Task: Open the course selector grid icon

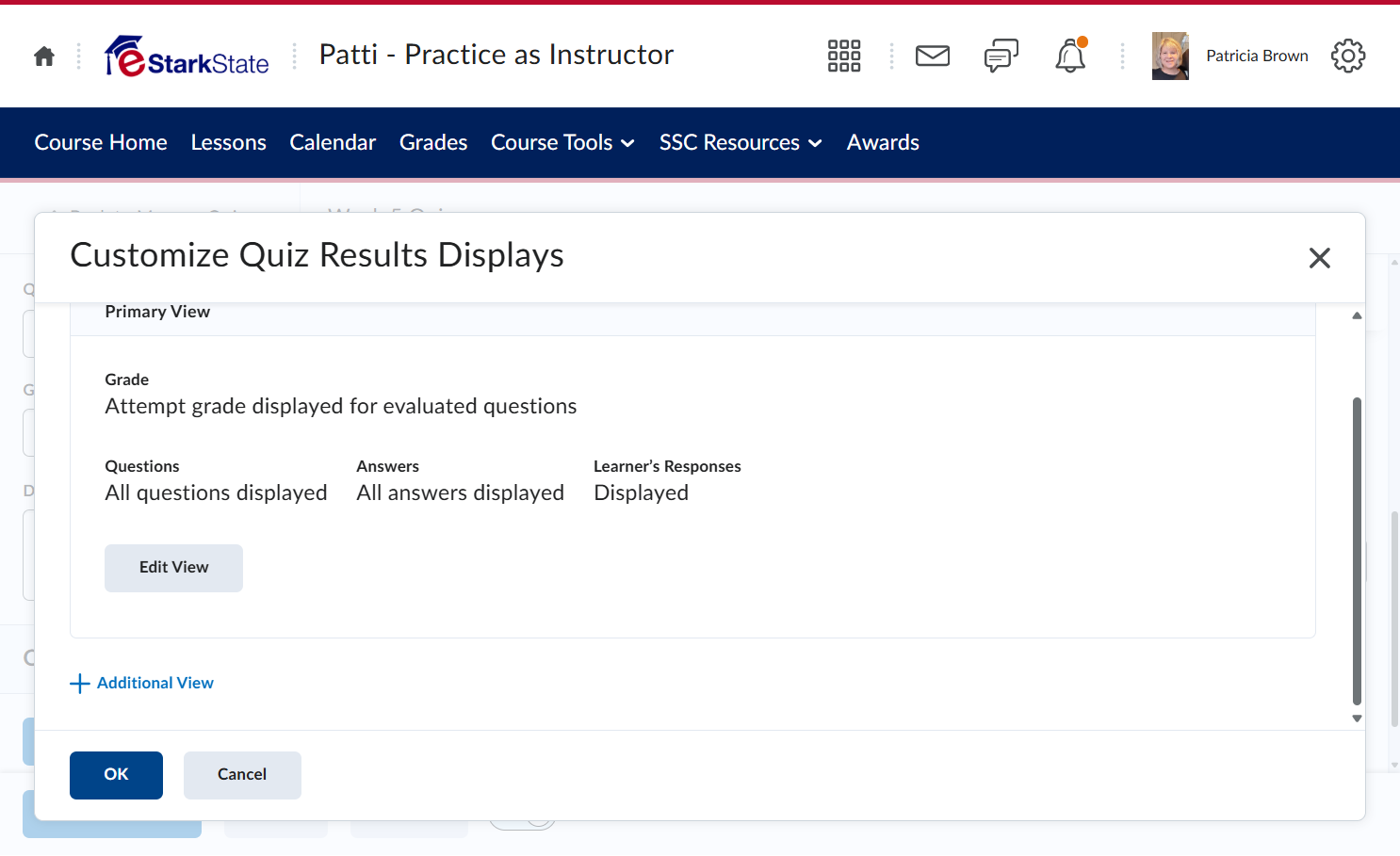Action: click(x=844, y=57)
